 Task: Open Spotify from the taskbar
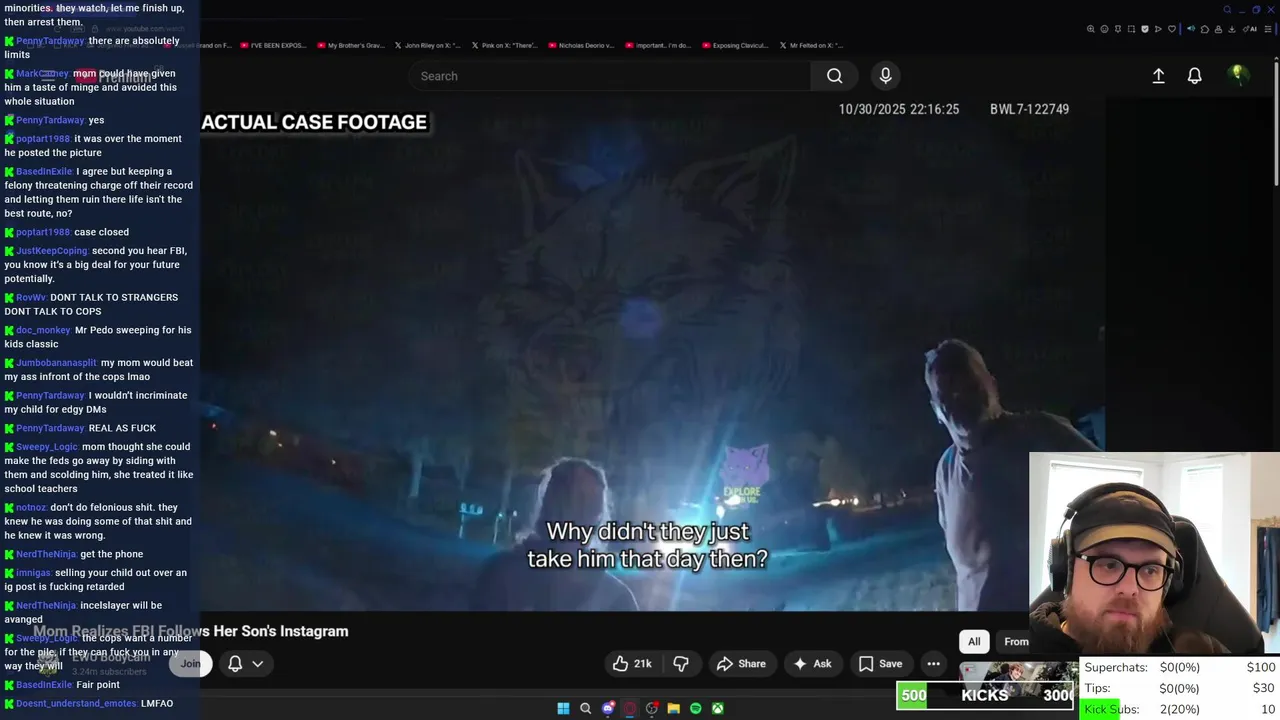696,708
